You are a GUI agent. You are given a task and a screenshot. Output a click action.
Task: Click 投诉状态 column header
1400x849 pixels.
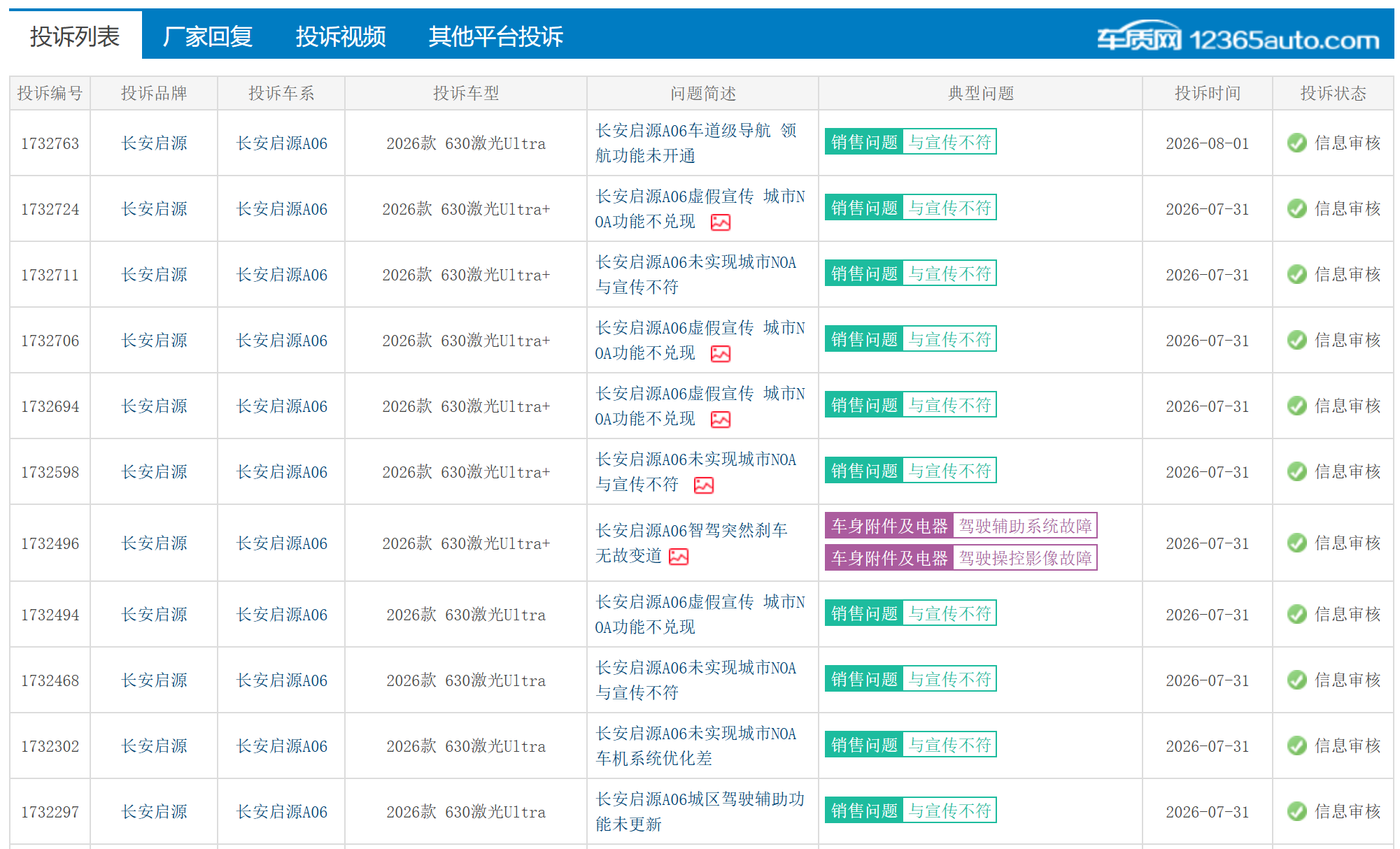pos(1334,93)
